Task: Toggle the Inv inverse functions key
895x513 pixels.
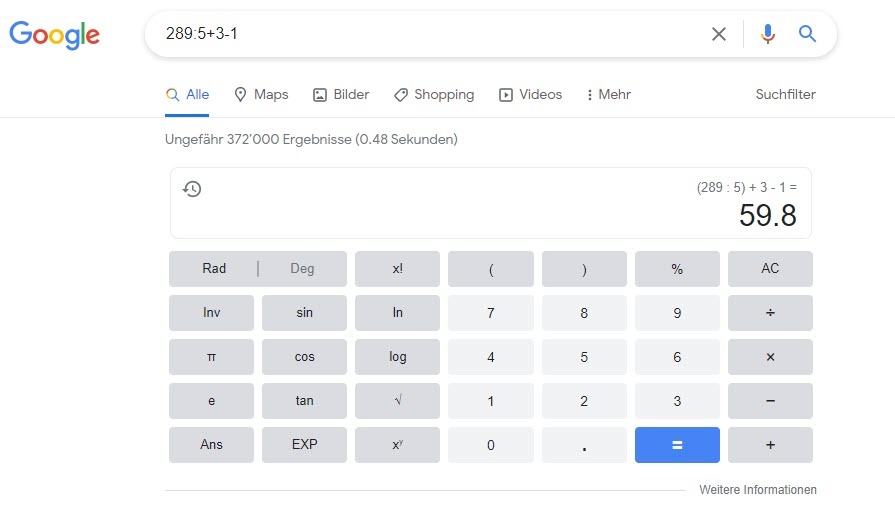Action: pos(211,313)
